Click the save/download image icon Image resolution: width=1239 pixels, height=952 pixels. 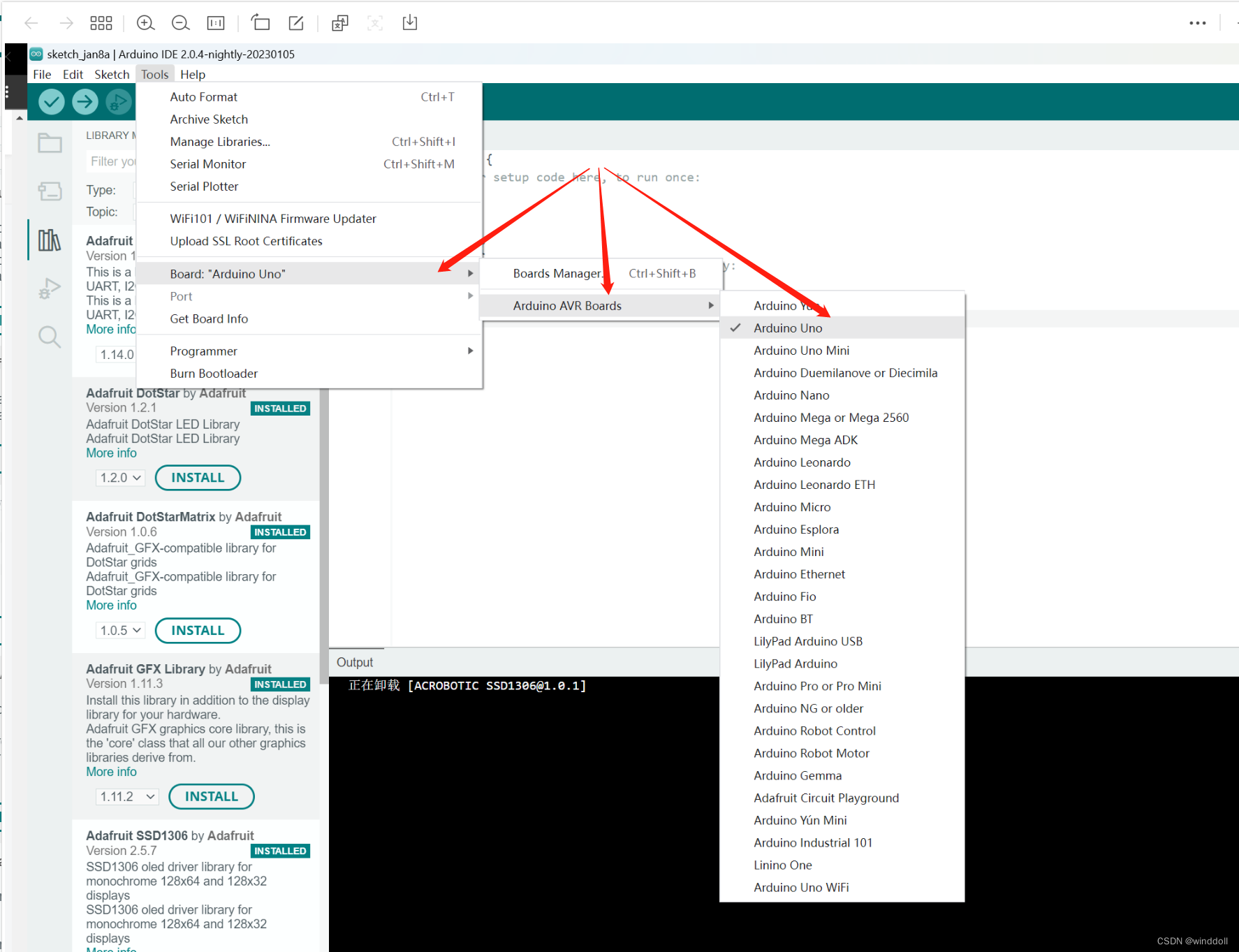point(410,23)
